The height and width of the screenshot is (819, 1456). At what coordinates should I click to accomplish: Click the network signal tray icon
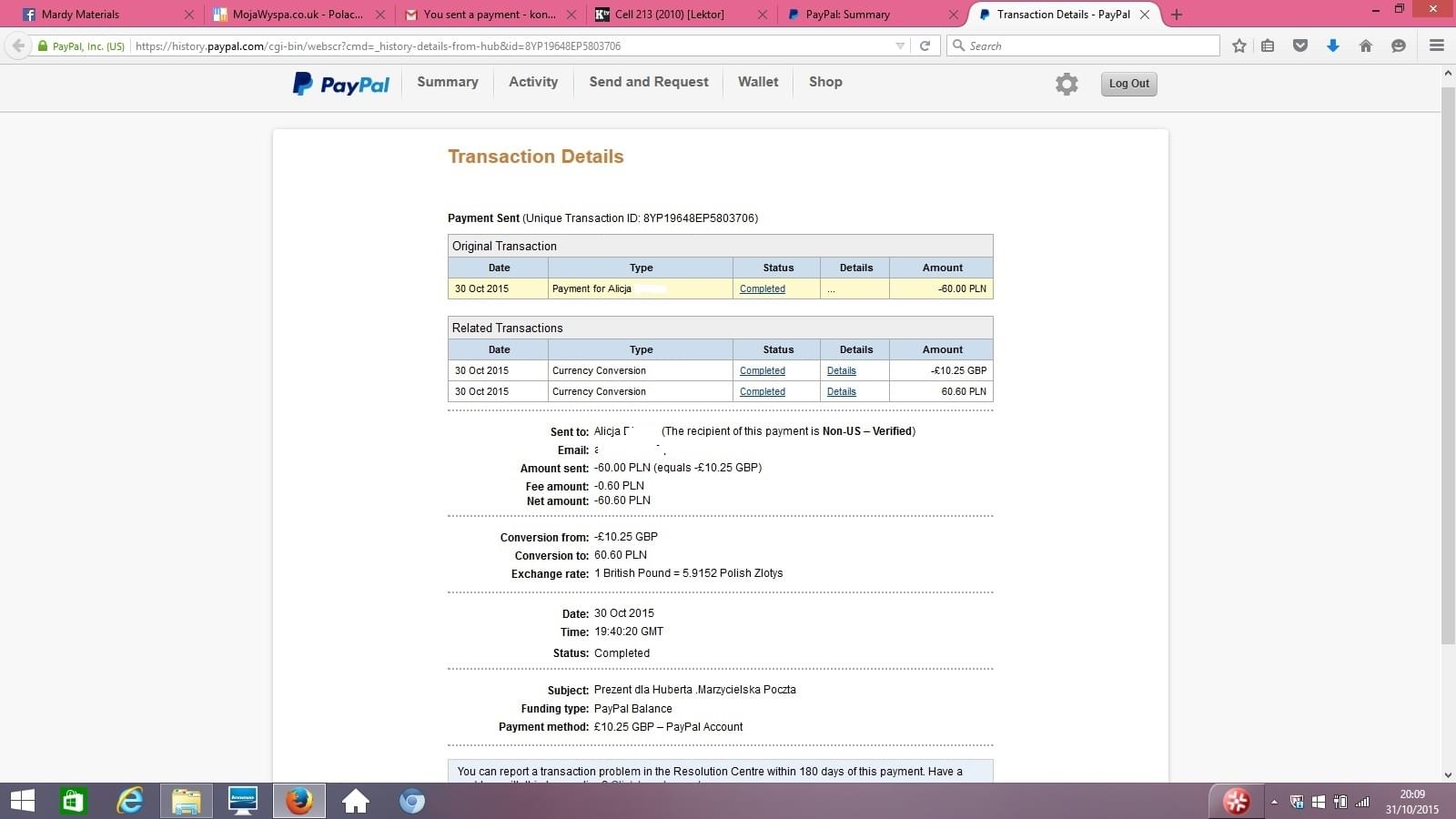1362,802
